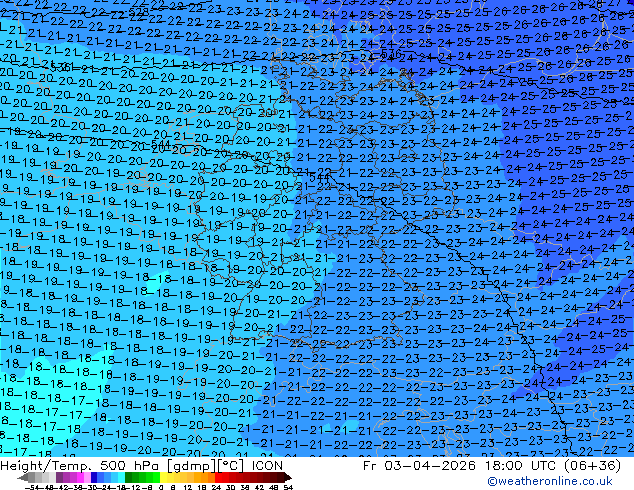Click the yellow segment in the colour legend

[x=163, y=477]
